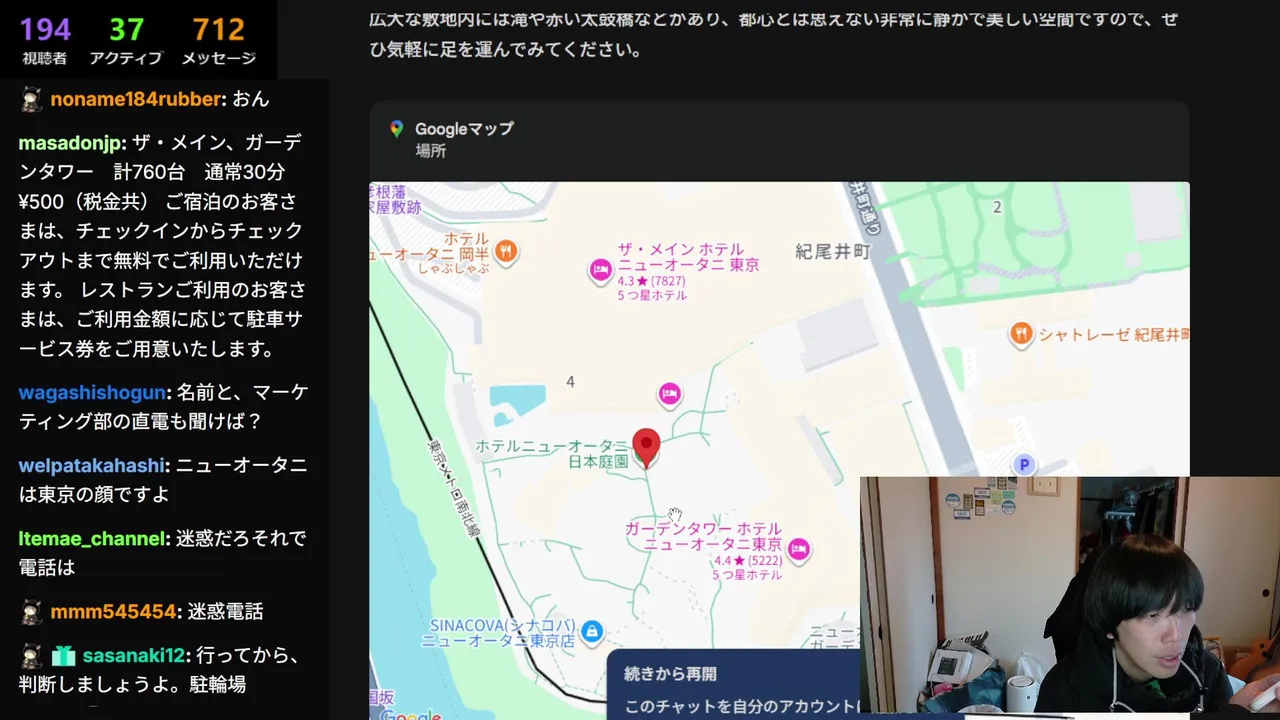
Task: Click the Chateraise Kioicho orange restaurant marker
Action: click(1021, 334)
